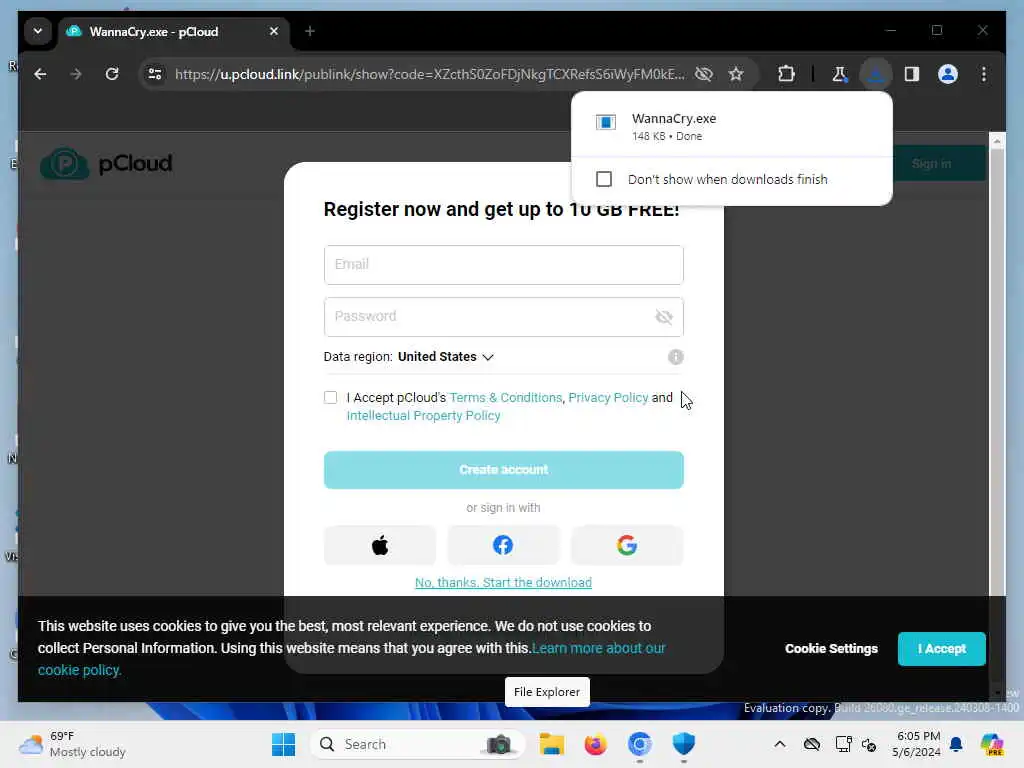Open the Chrome profile avatar
The image size is (1024, 768).
click(948, 74)
